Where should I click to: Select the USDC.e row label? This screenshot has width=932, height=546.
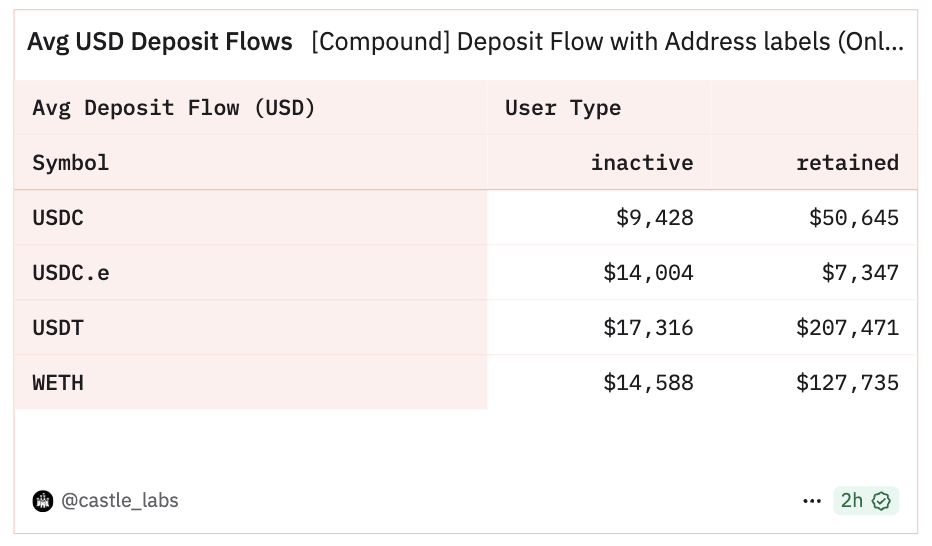click(71, 273)
